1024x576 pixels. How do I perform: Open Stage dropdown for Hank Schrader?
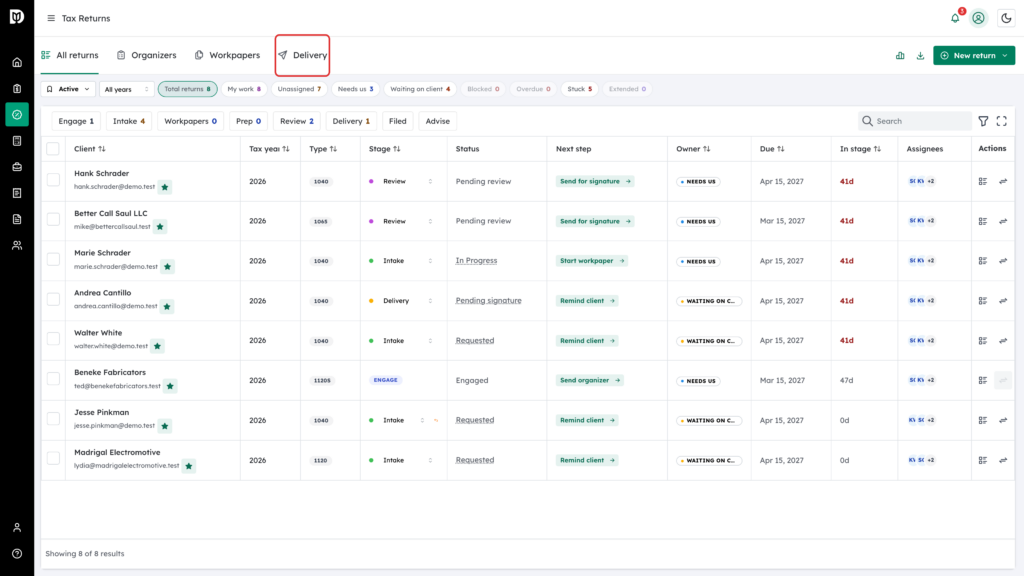click(430, 182)
